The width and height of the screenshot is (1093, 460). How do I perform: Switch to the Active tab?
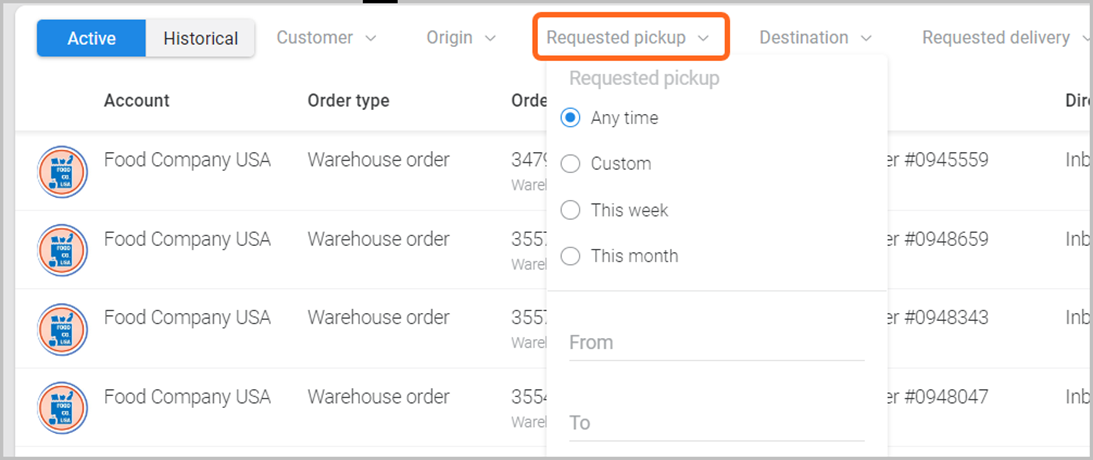pos(92,39)
